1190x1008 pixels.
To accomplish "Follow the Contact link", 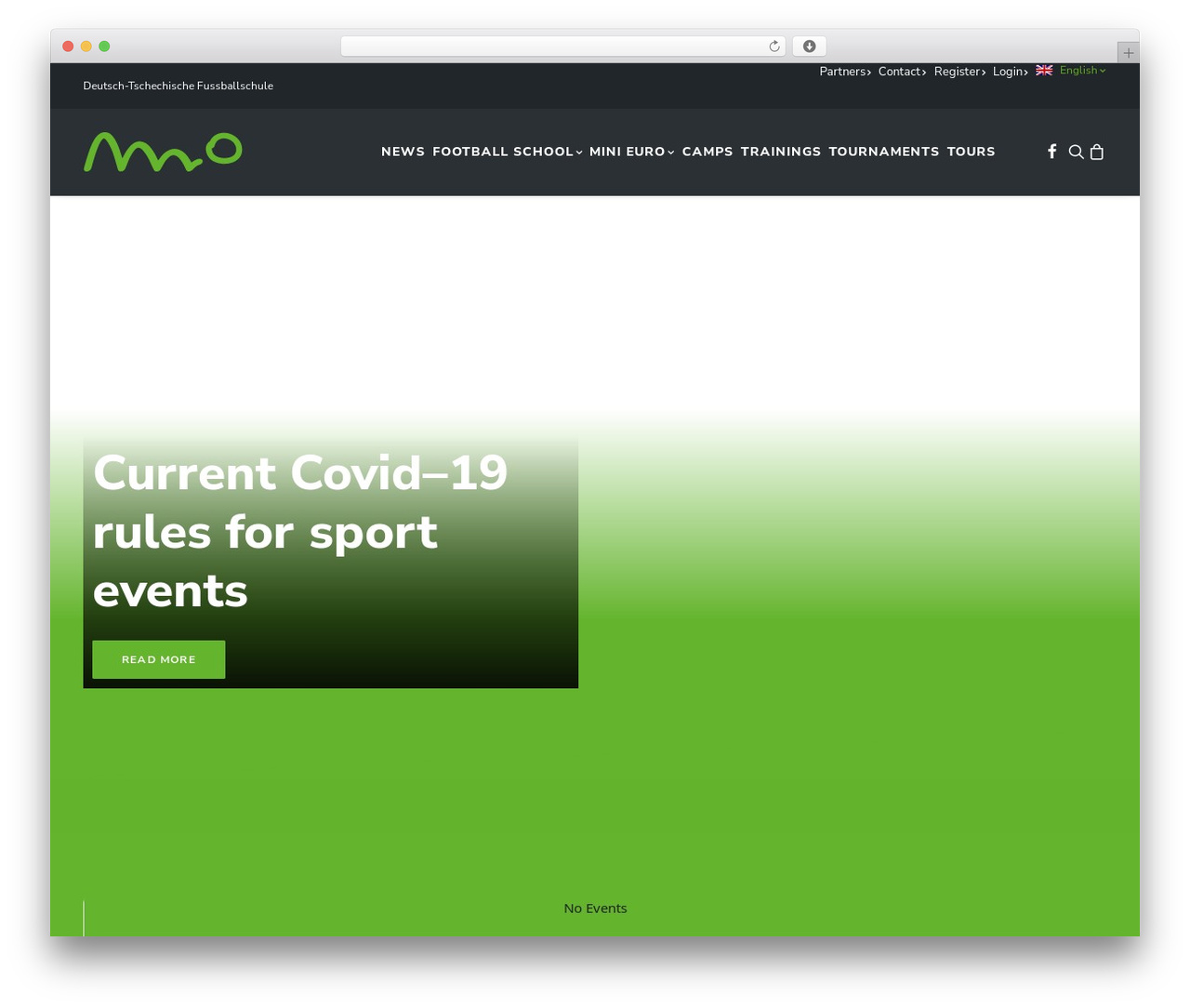I will pyautogui.click(x=903, y=72).
